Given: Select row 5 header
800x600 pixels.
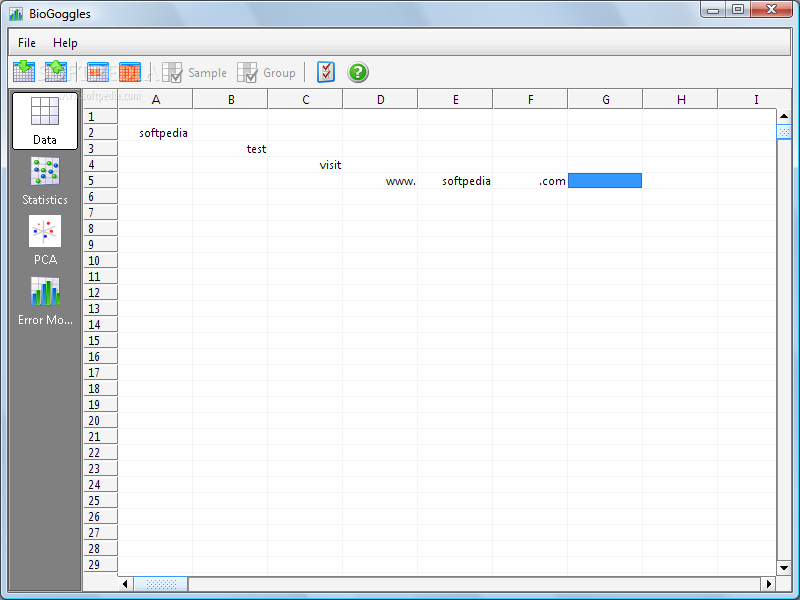Looking at the screenshot, I should click(x=101, y=181).
